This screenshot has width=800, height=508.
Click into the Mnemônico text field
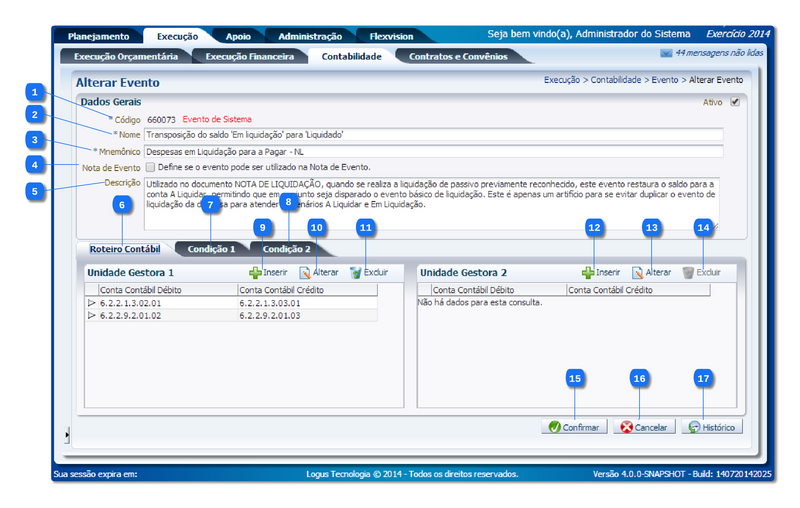coord(432,151)
